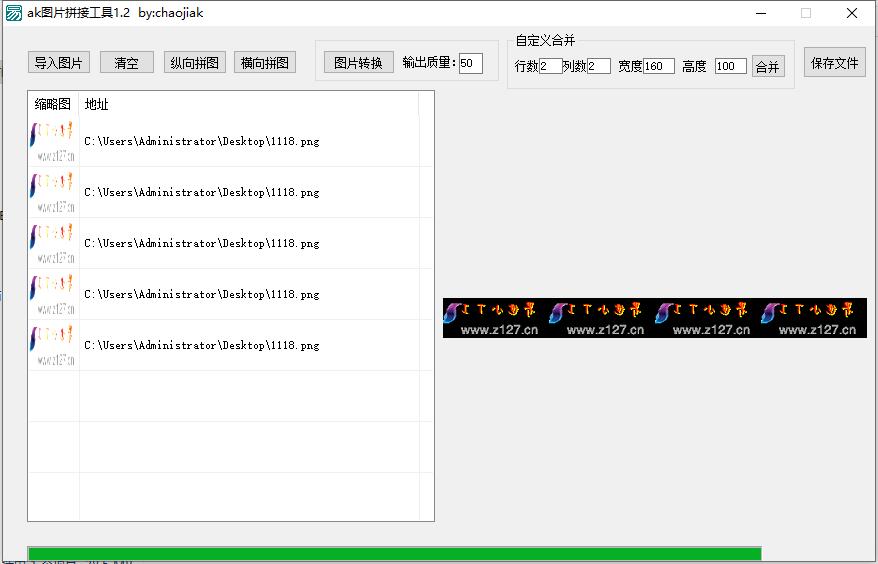
Task: Click the 图片转换 convert button
Action: [x=359, y=62]
